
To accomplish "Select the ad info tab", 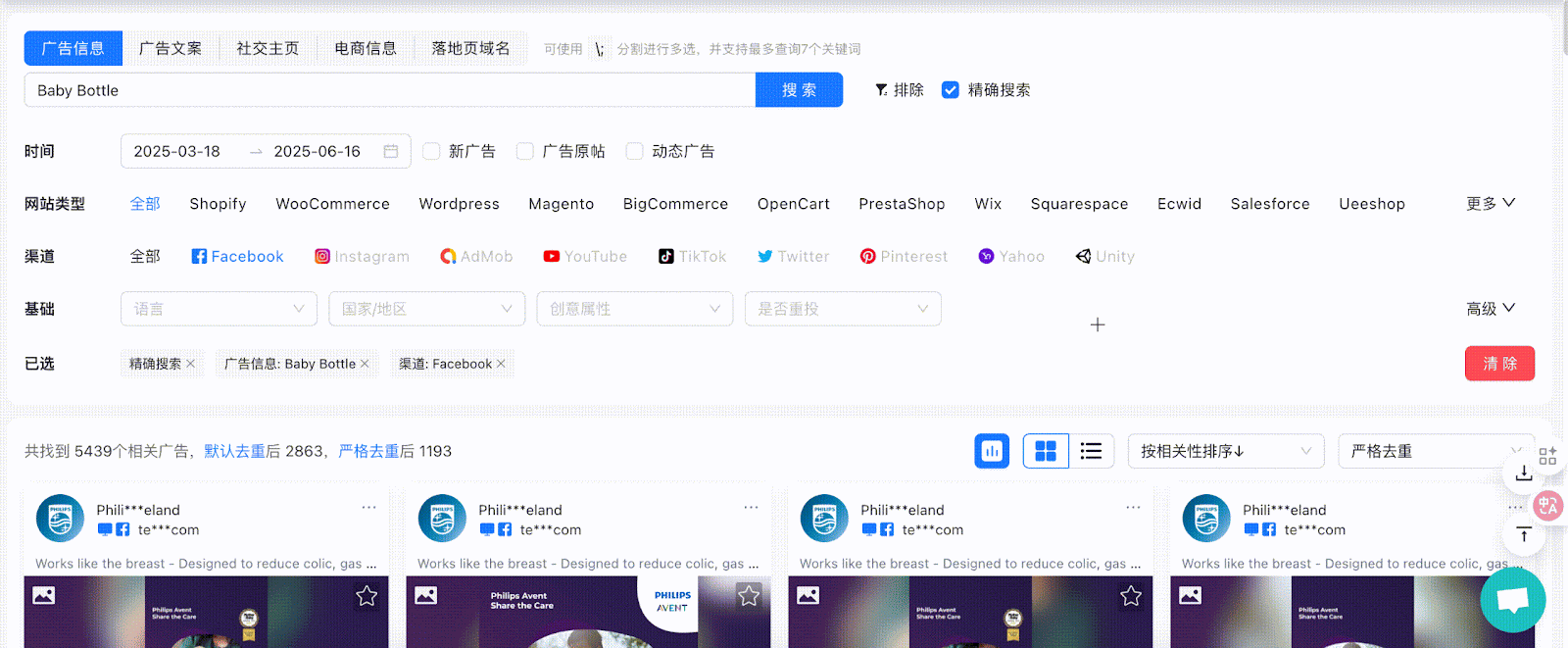I will click(x=73, y=48).
